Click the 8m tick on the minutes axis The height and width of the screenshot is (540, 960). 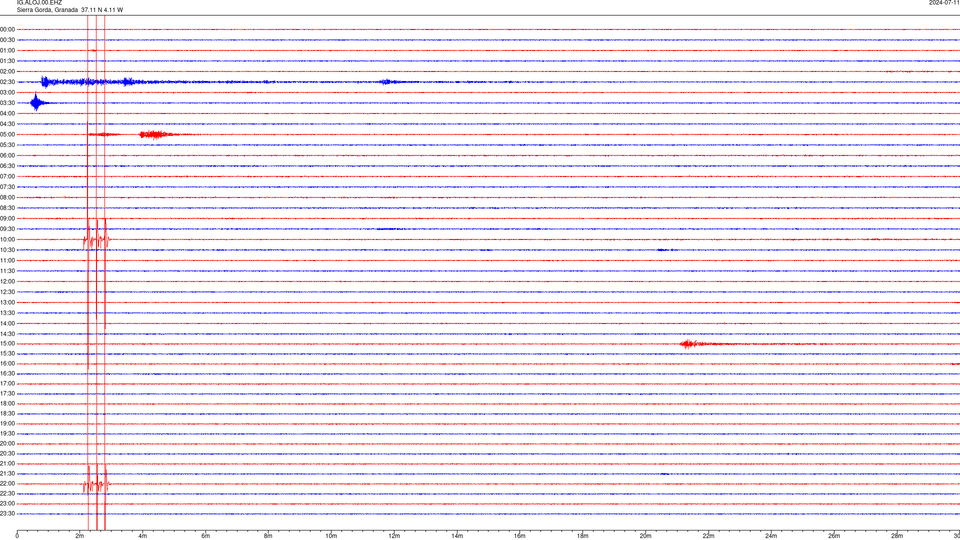268,536
